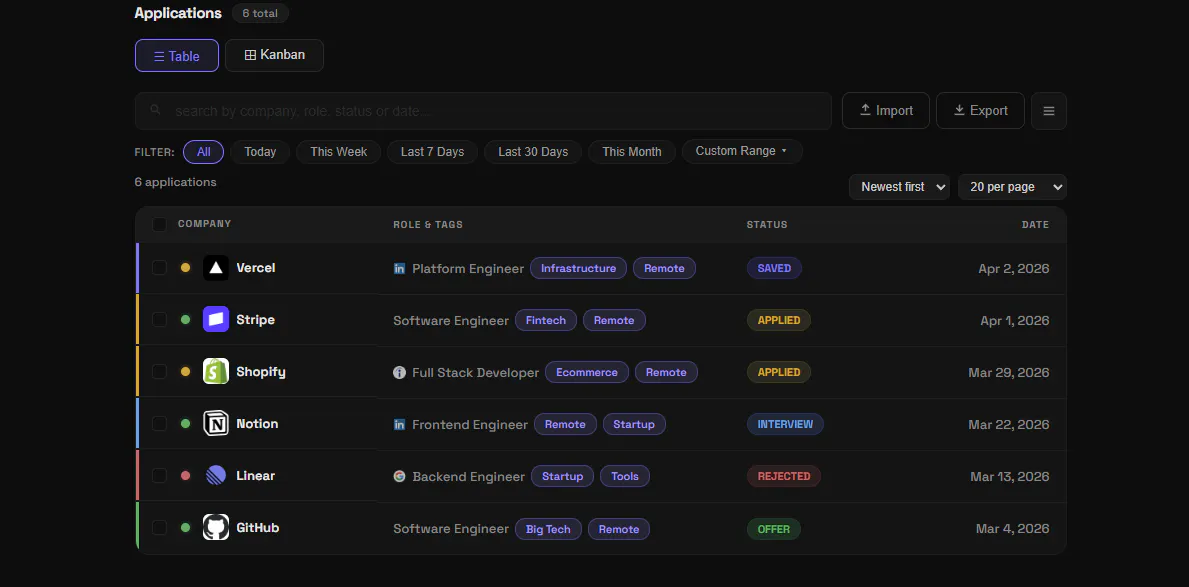Check the Linear row checkbox
The image size is (1189, 587).
pyautogui.click(x=159, y=476)
